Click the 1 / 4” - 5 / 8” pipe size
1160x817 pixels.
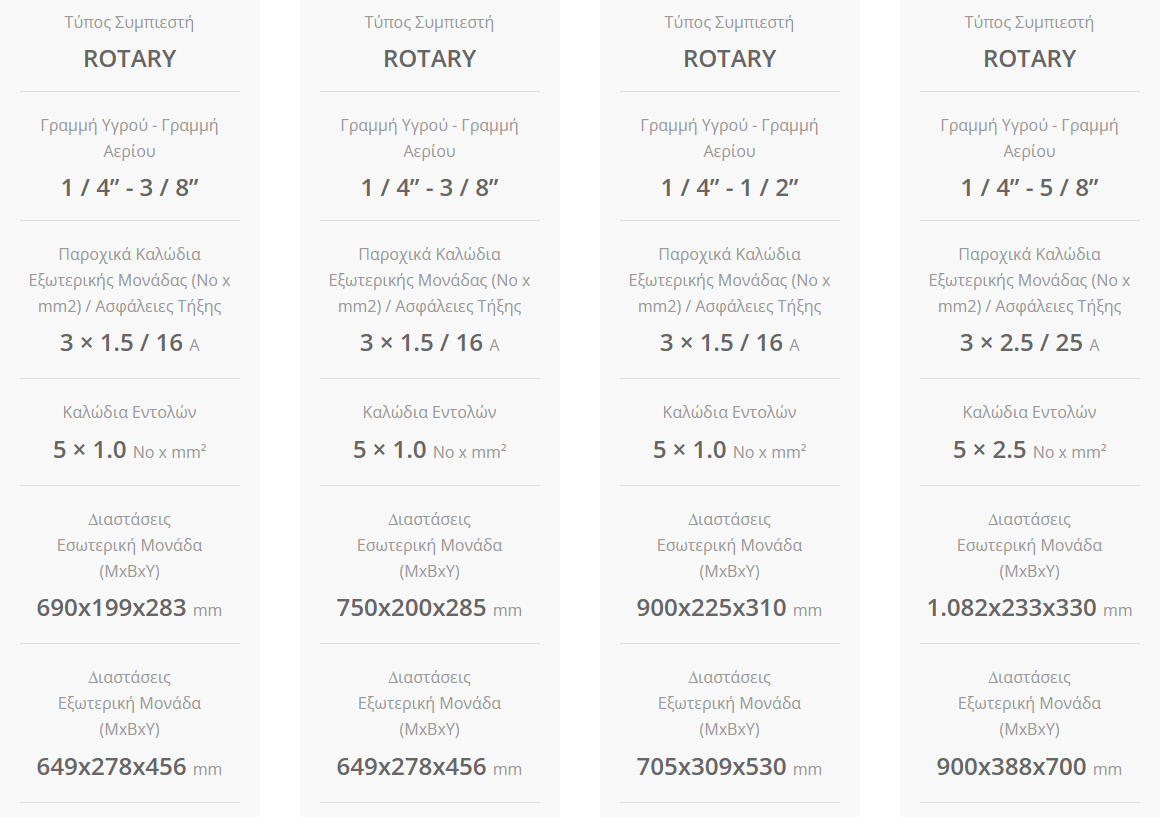coord(1029,188)
